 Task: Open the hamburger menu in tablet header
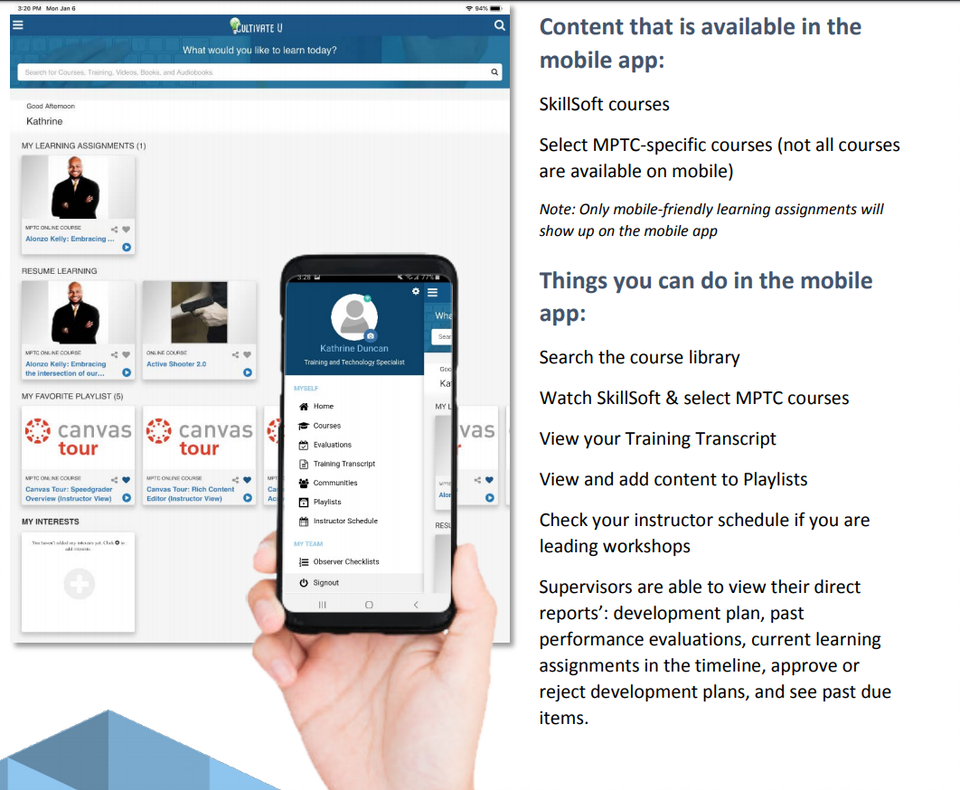[18, 25]
